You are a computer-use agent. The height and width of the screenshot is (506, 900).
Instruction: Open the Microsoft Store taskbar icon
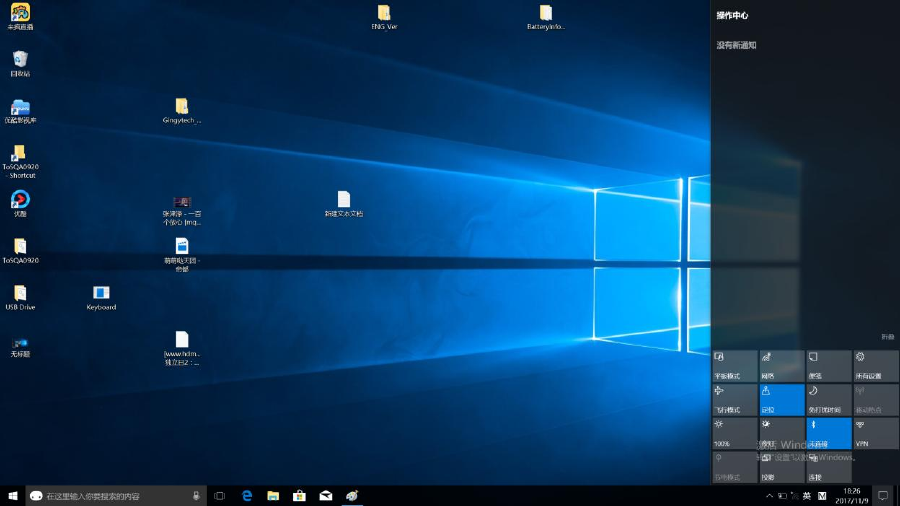[299, 495]
